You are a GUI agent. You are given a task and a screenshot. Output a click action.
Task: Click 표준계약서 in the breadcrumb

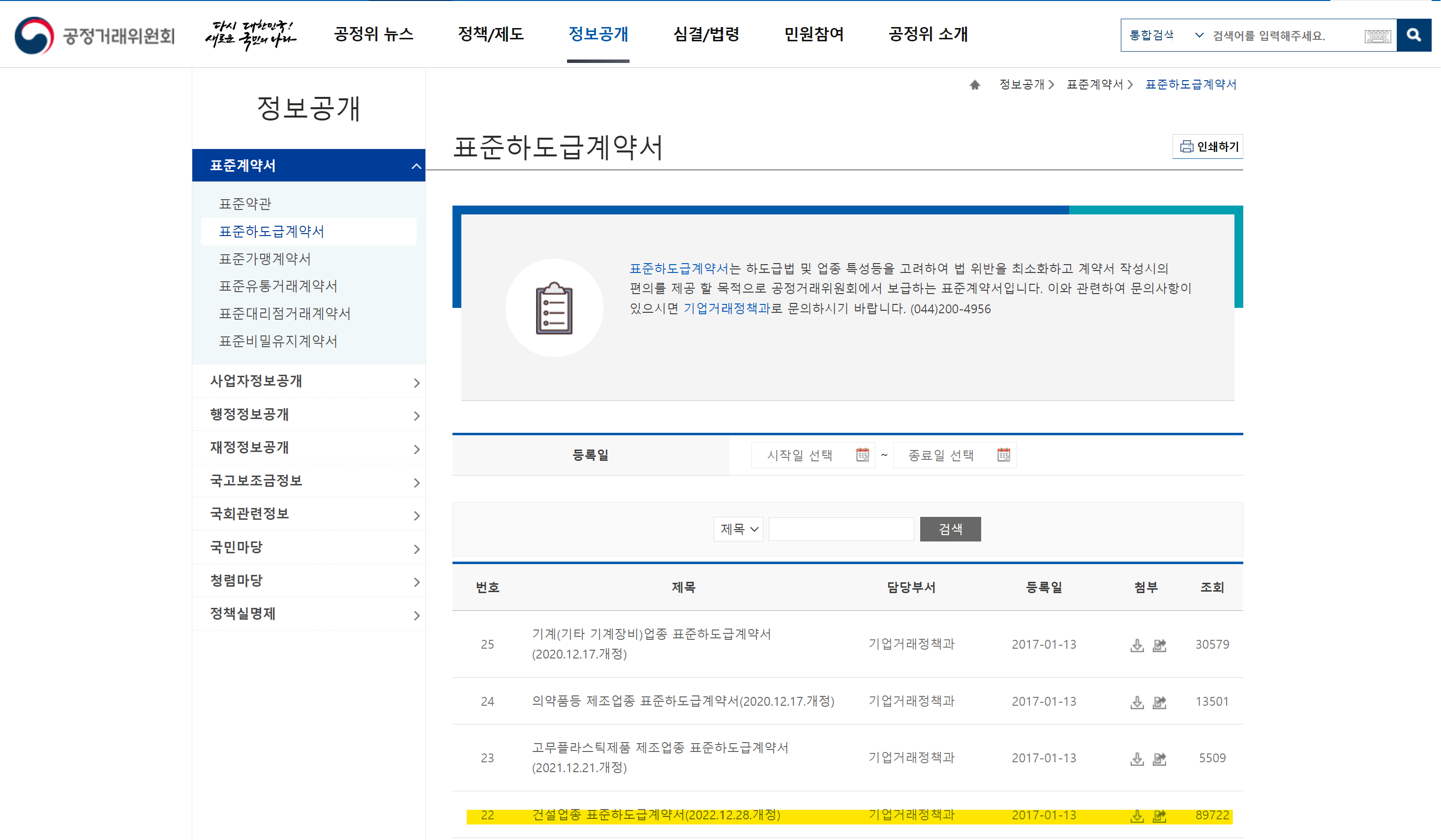[x=1094, y=85]
